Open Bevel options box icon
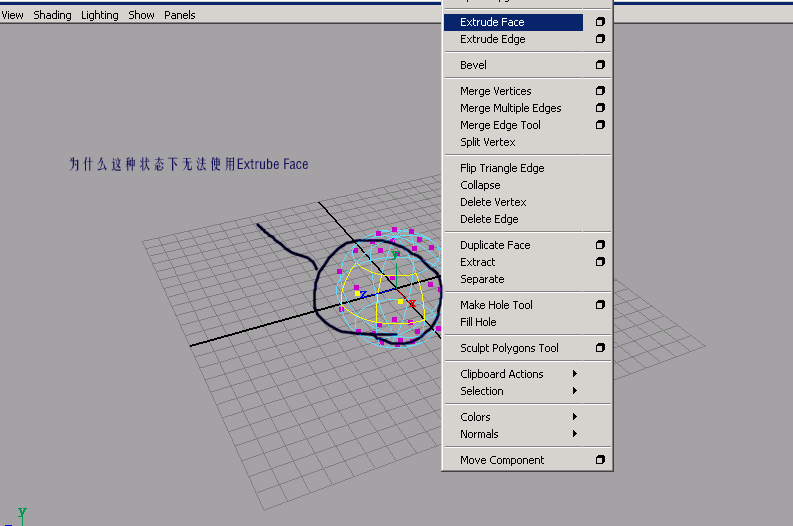The width and height of the screenshot is (793, 526). [x=600, y=65]
